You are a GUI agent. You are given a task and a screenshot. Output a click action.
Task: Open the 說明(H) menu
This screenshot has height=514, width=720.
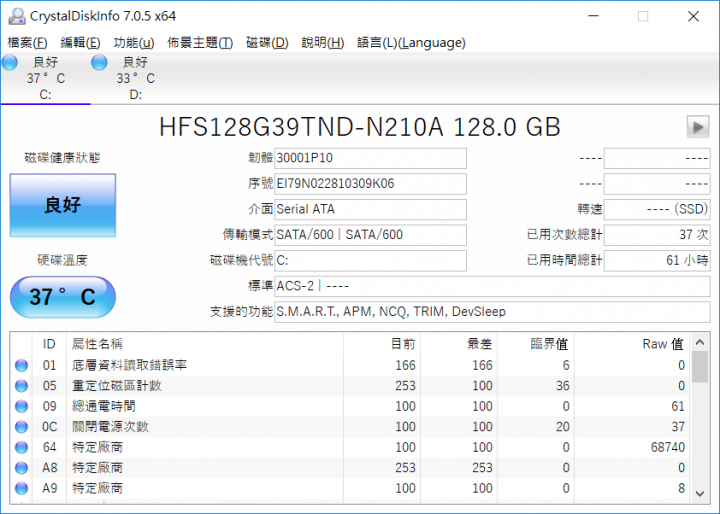[x=323, y=43]
